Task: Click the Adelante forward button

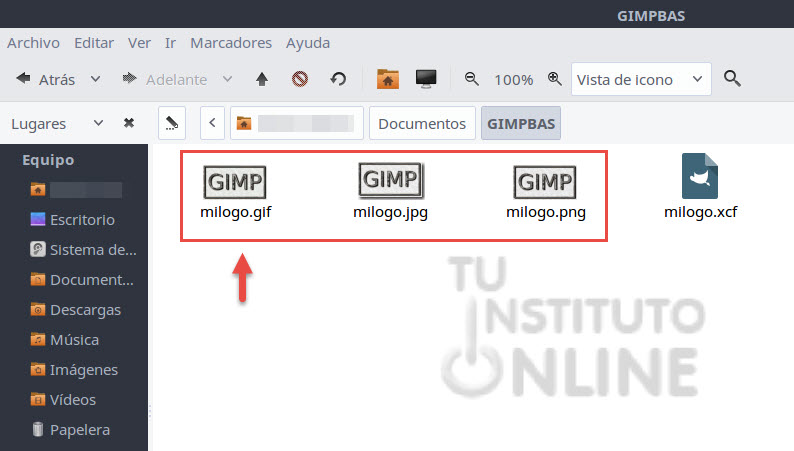Action: pyautogui.click(x=165, y=79)
